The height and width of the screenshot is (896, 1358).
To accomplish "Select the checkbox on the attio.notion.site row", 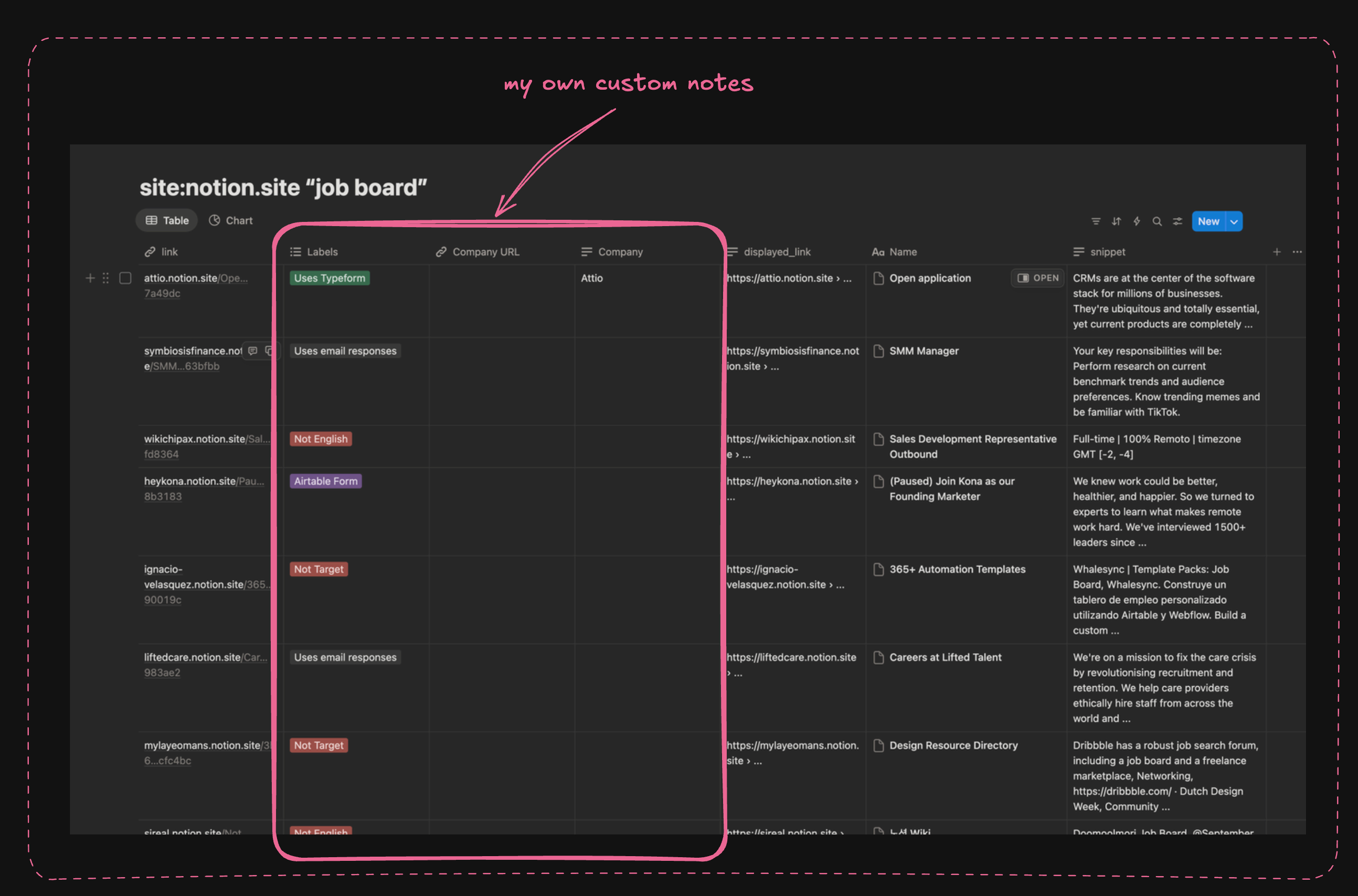I will [125, 278].
